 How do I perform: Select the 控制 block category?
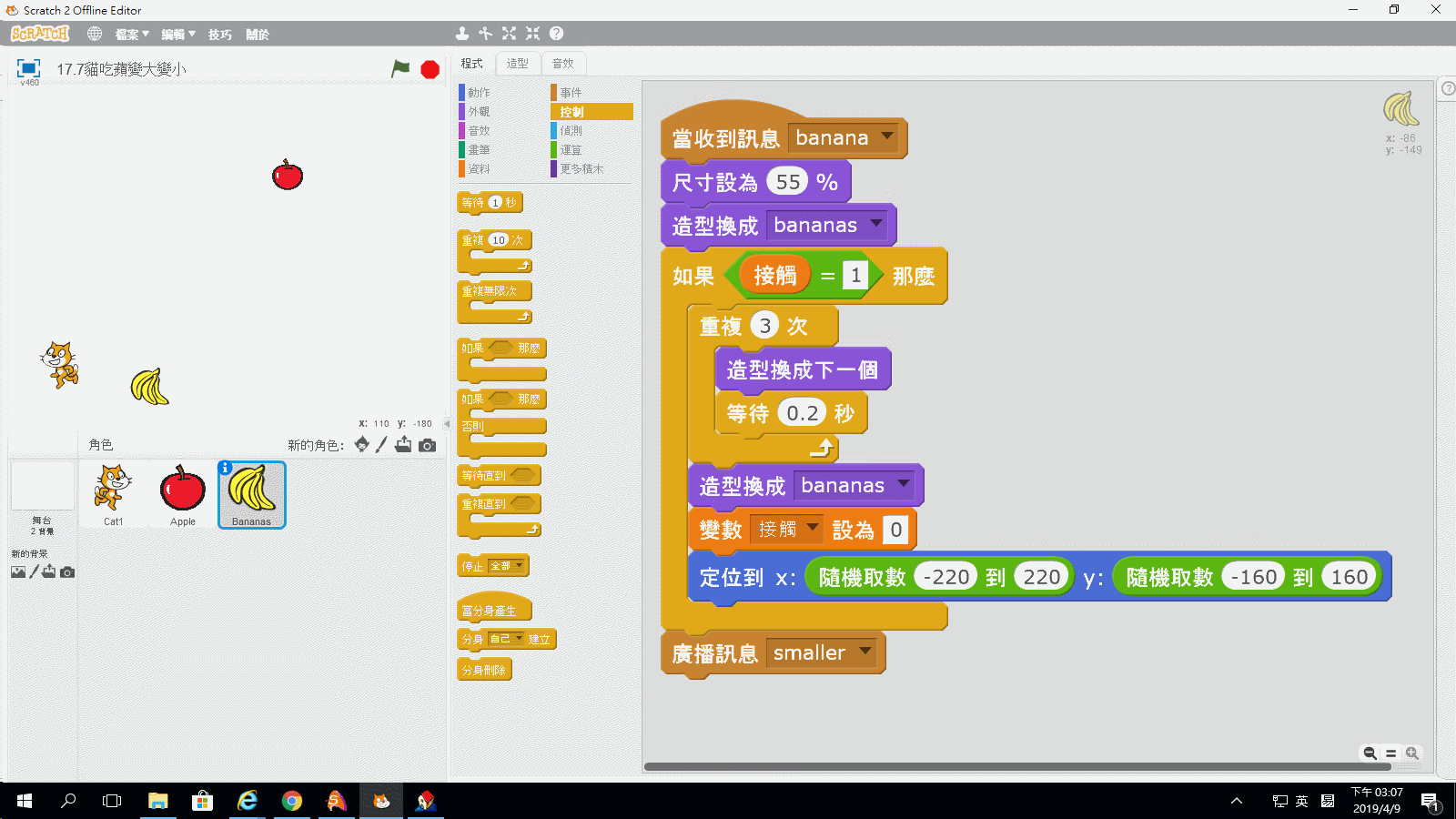point(591,112)
